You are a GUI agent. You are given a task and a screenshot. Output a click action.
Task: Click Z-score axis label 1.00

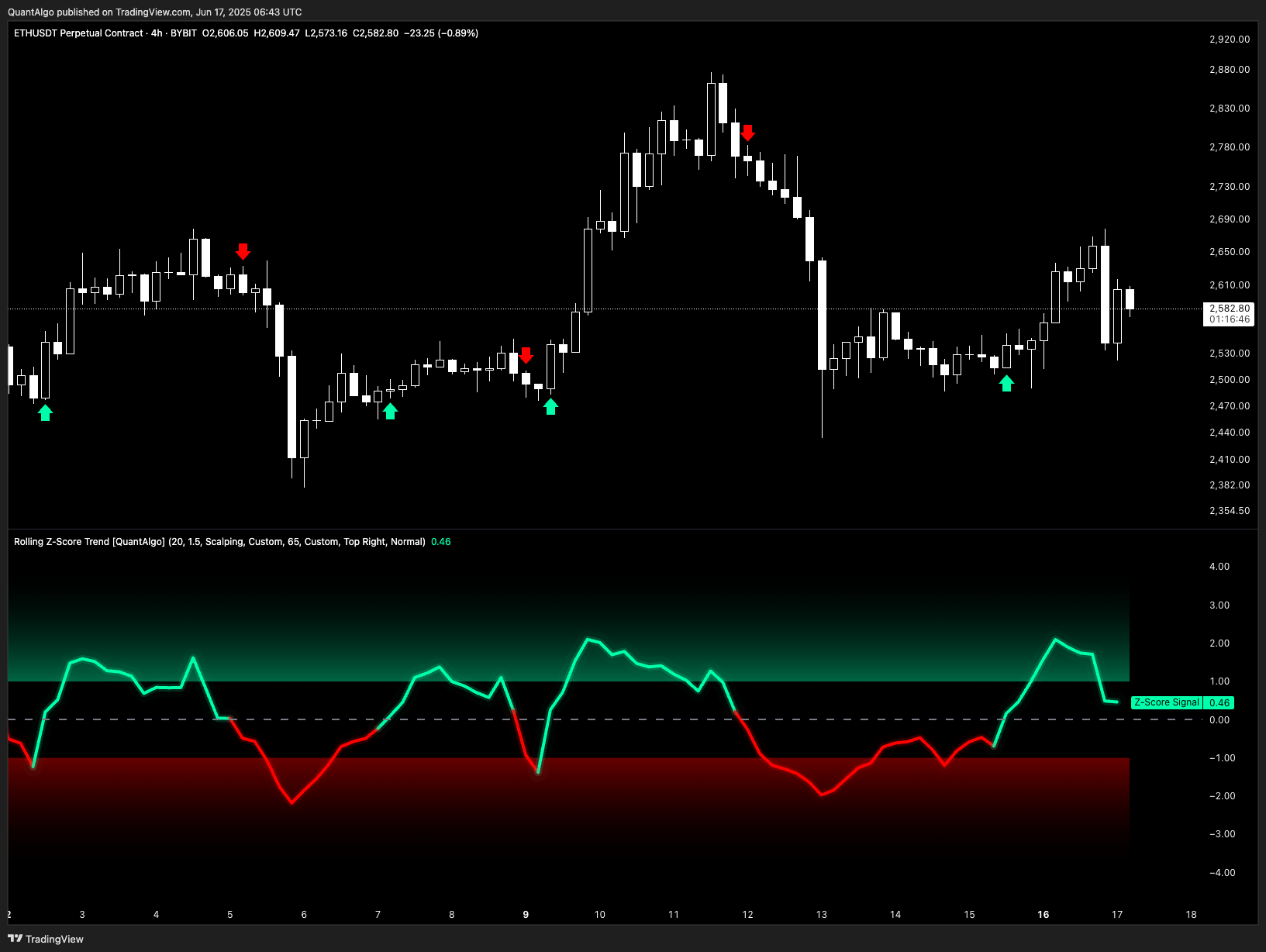point(1219,681)
